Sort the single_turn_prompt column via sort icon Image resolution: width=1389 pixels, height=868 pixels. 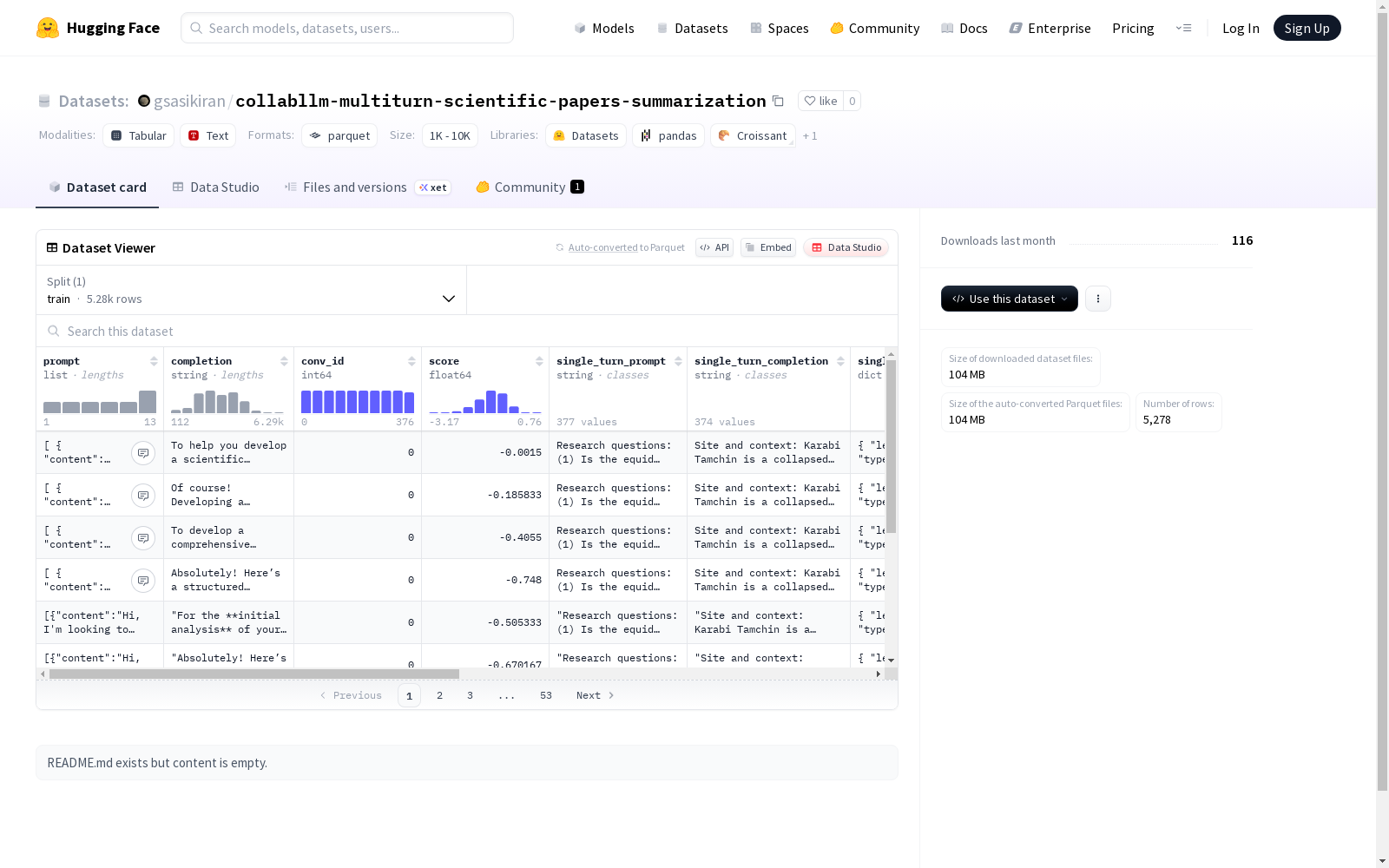click(678, 361)
